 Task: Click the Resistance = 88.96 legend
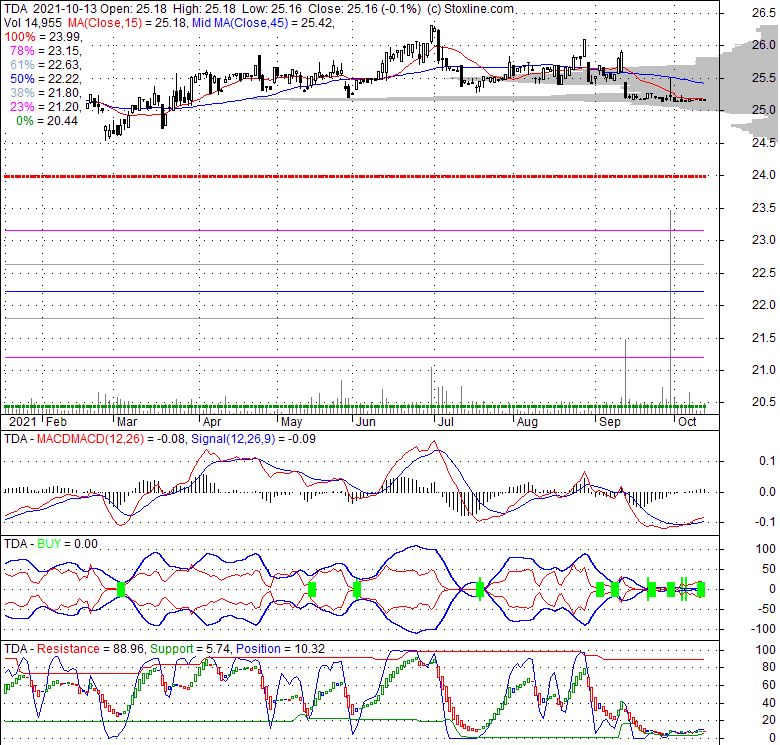91,649
